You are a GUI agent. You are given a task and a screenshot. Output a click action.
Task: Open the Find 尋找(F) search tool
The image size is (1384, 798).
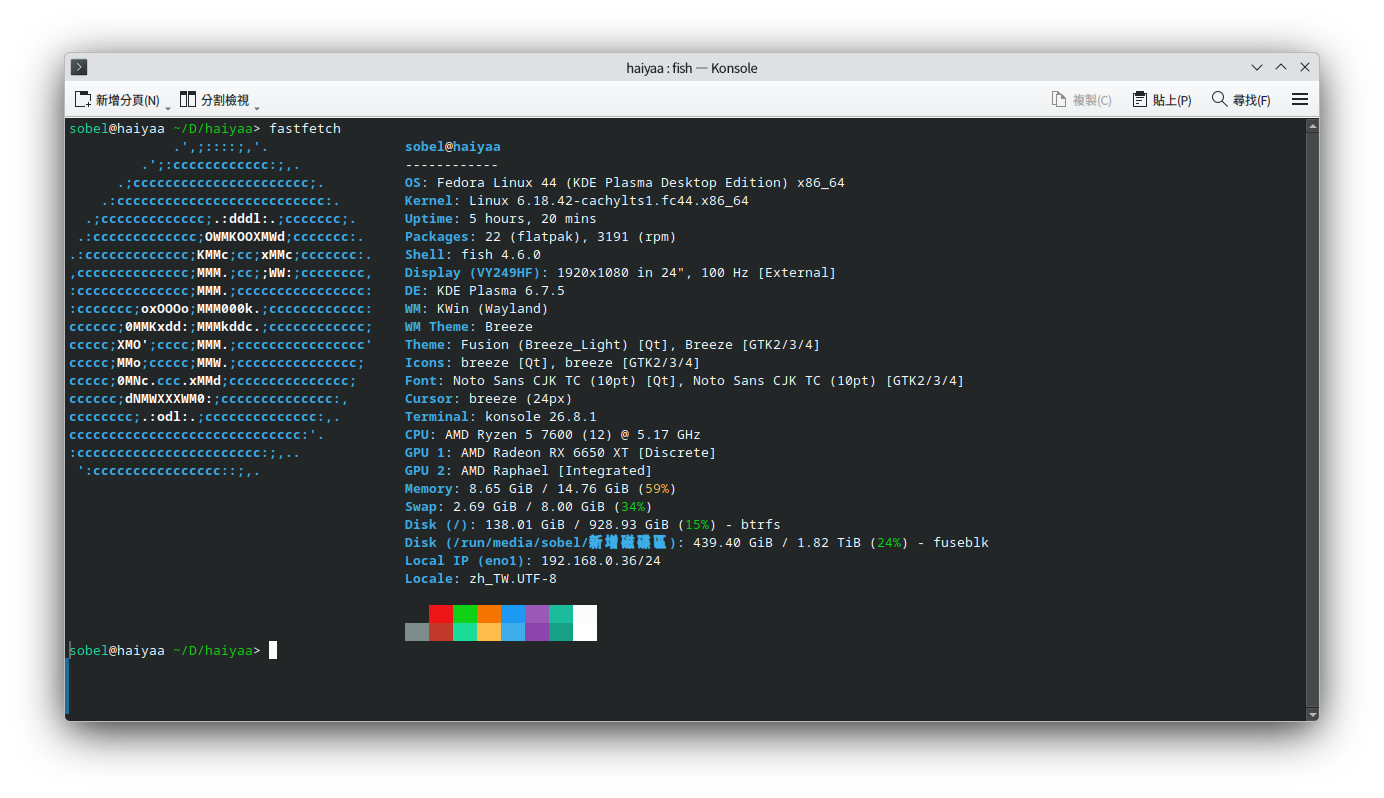(1241, 100)
